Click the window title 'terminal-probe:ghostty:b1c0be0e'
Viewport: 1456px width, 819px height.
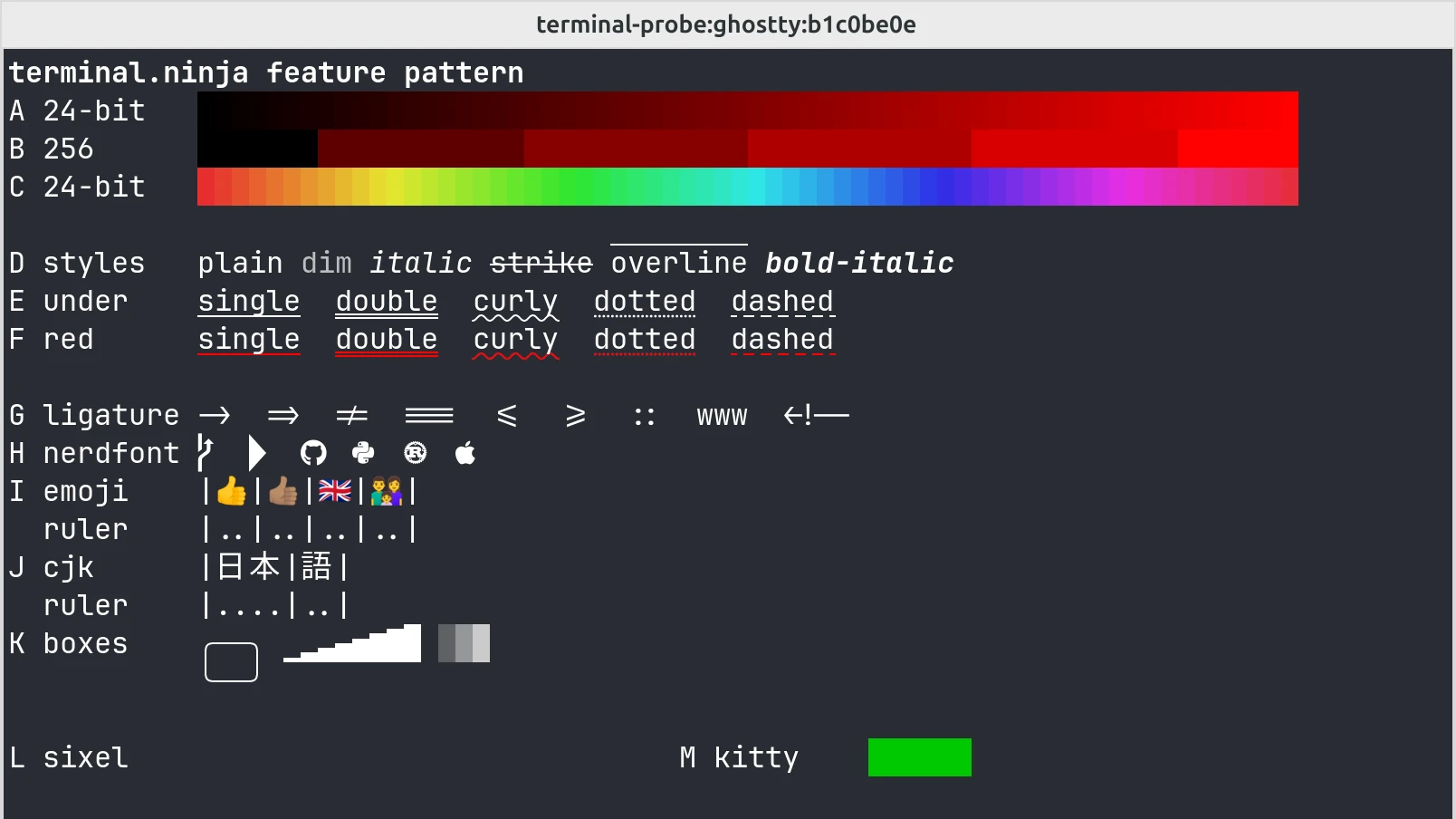(726, 24)
